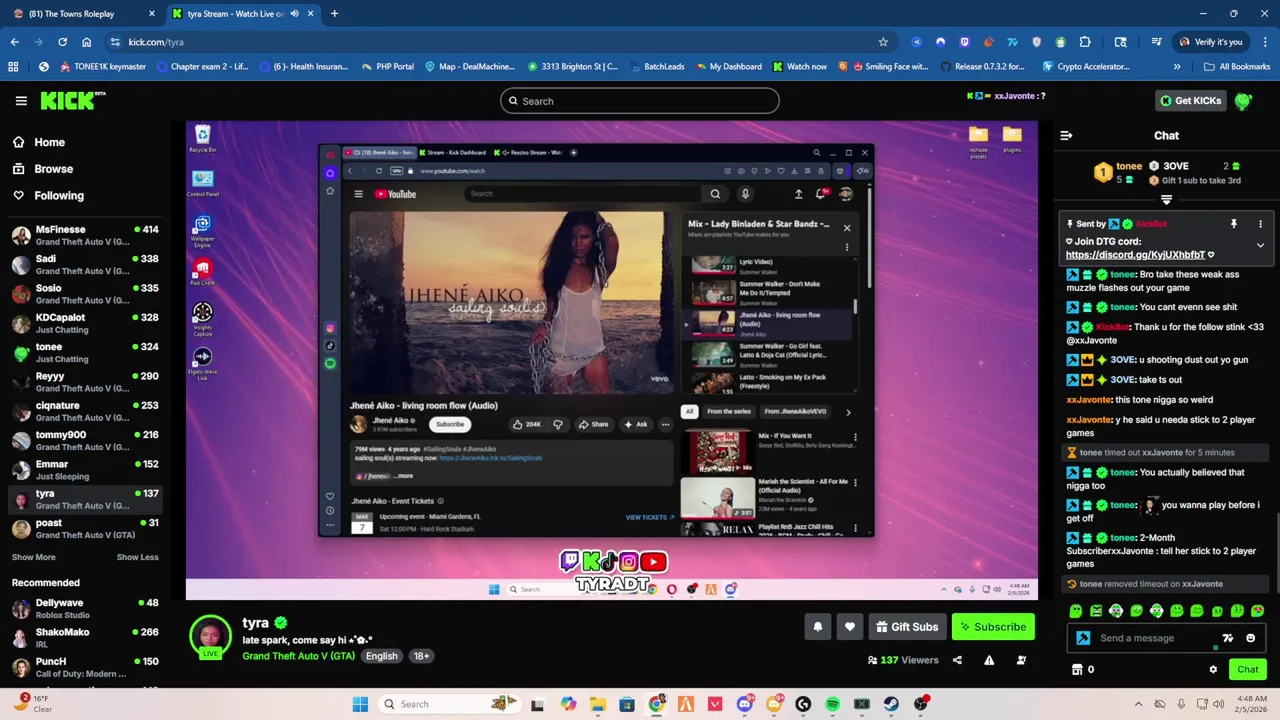Select the tyra Stream tab

pos(243,14)
